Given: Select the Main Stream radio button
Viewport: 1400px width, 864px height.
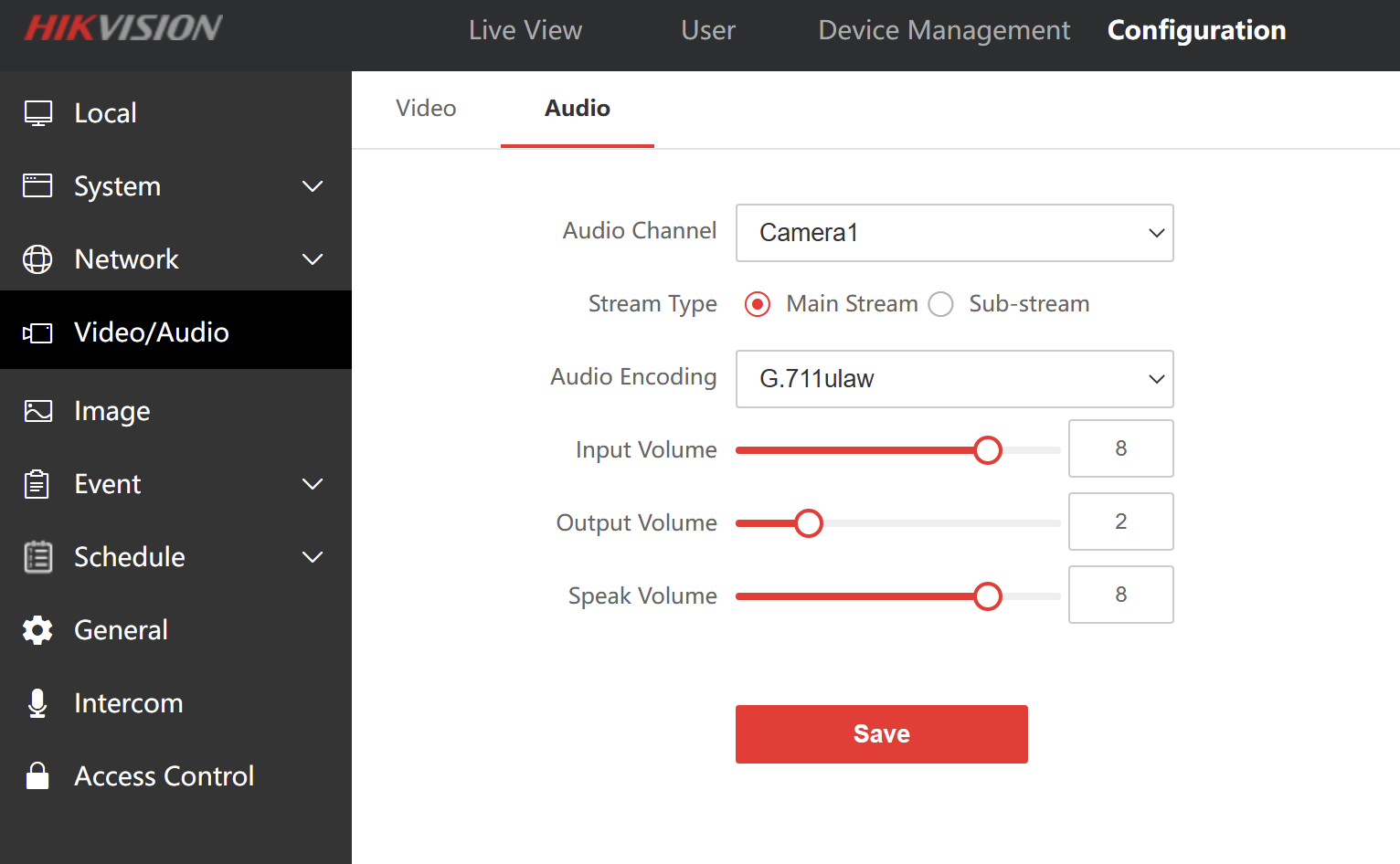Looking at the screenshot, I should [x=758, y=304].
